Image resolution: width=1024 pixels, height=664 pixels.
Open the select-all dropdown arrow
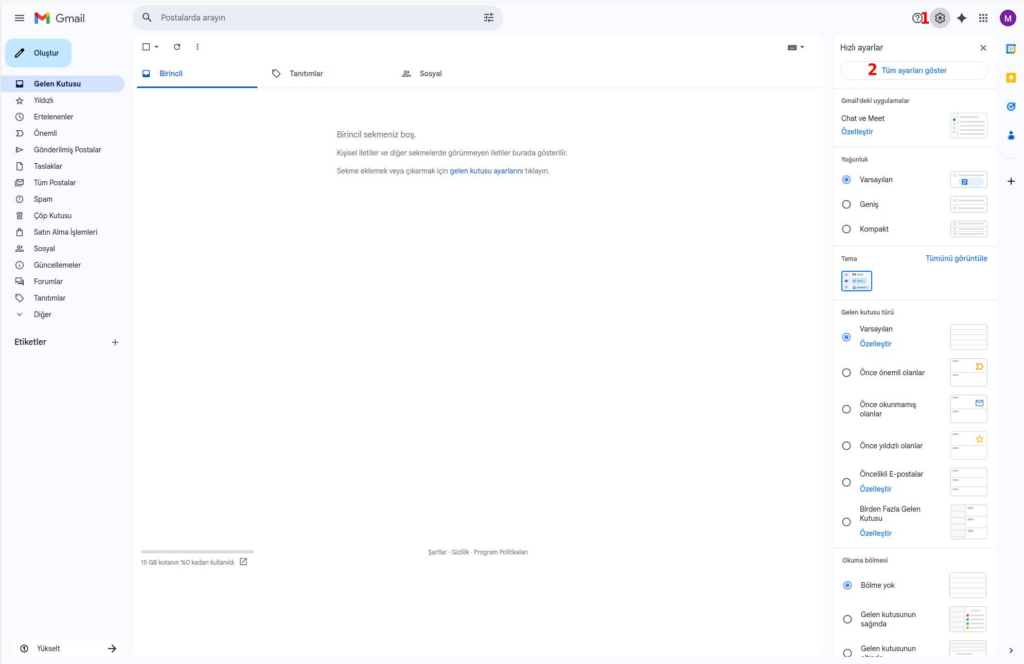[156, 47]
